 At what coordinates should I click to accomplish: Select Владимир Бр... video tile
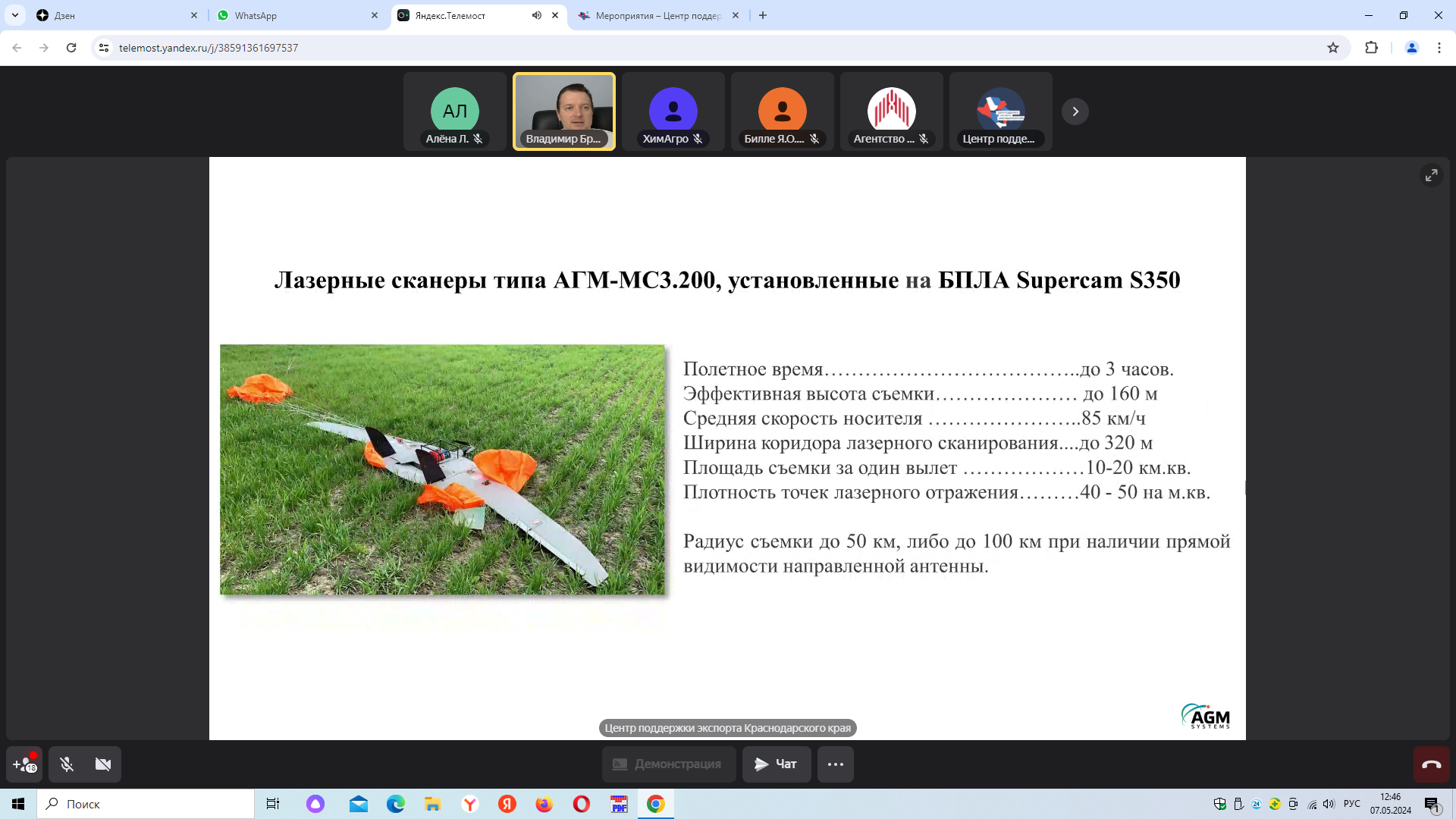tap(564, 111)
